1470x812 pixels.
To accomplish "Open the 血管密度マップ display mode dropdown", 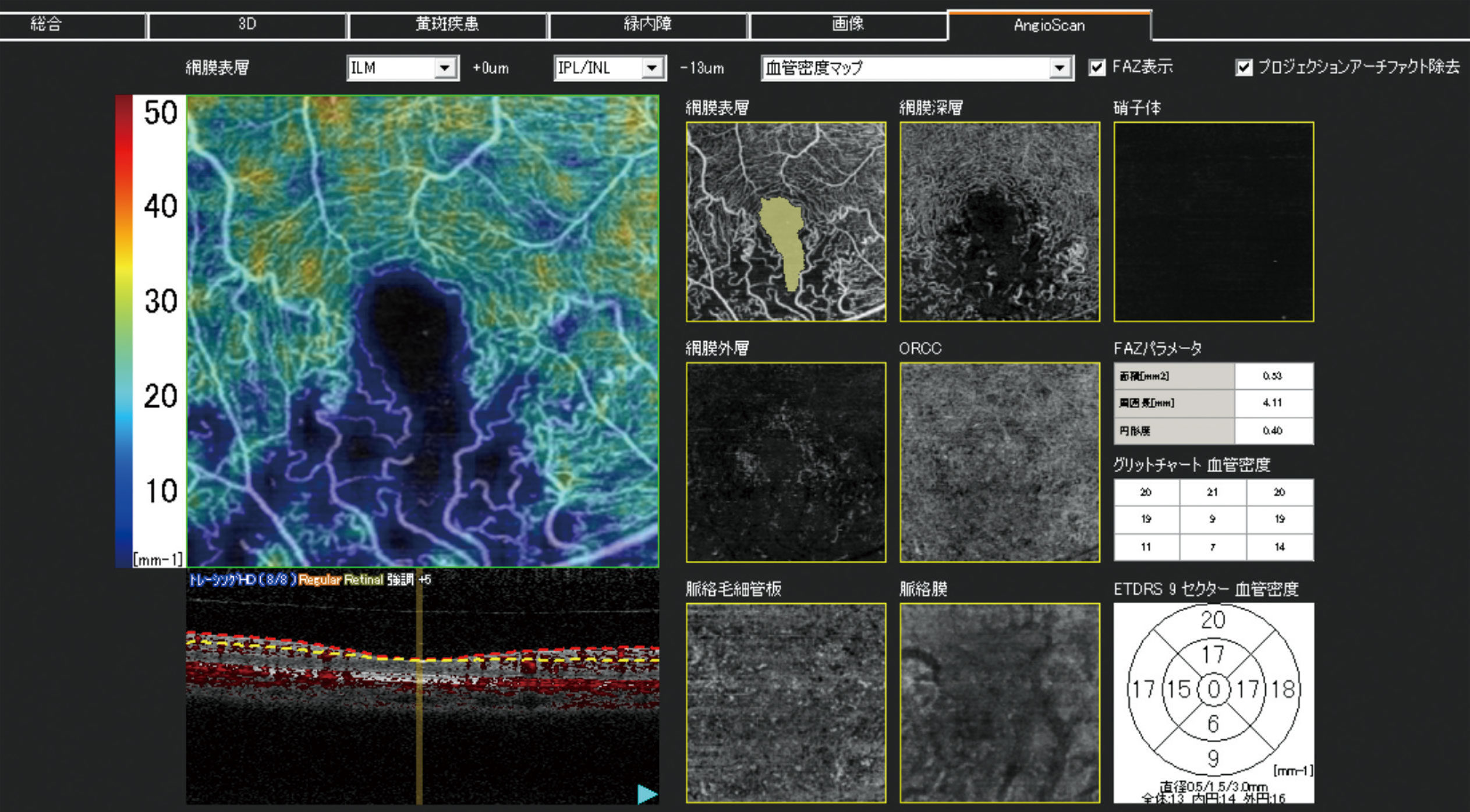I will pos(1060,68).
